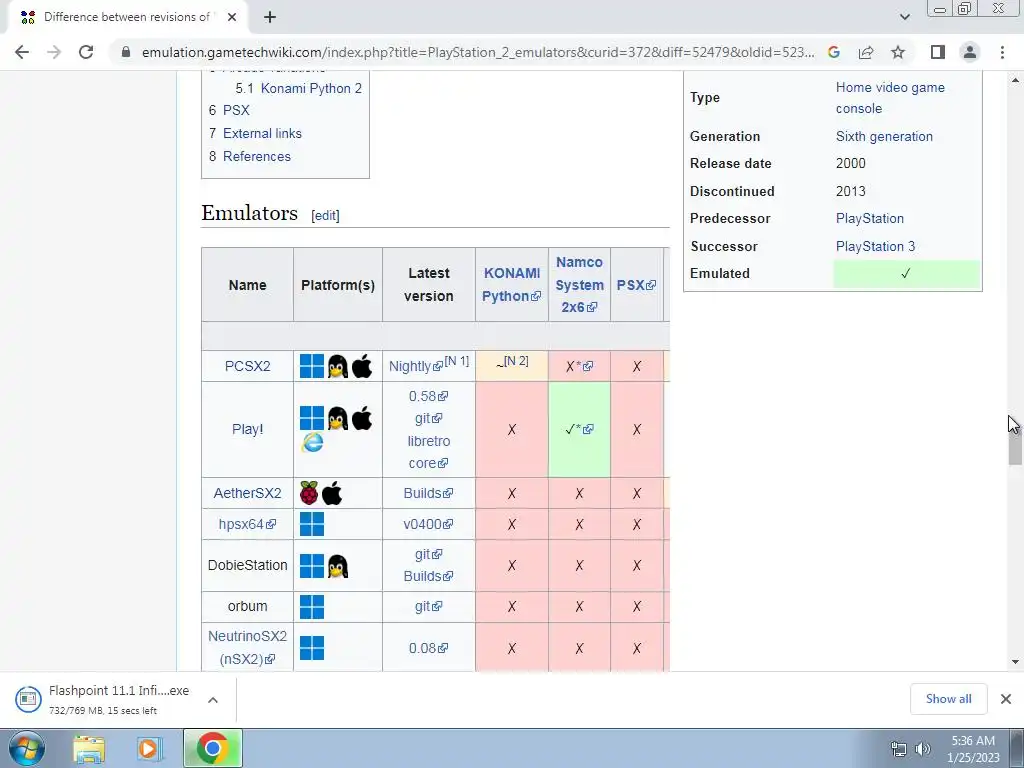Edit the Emulators section
This screenshot has height=768, width=1024.
point(325,216)
